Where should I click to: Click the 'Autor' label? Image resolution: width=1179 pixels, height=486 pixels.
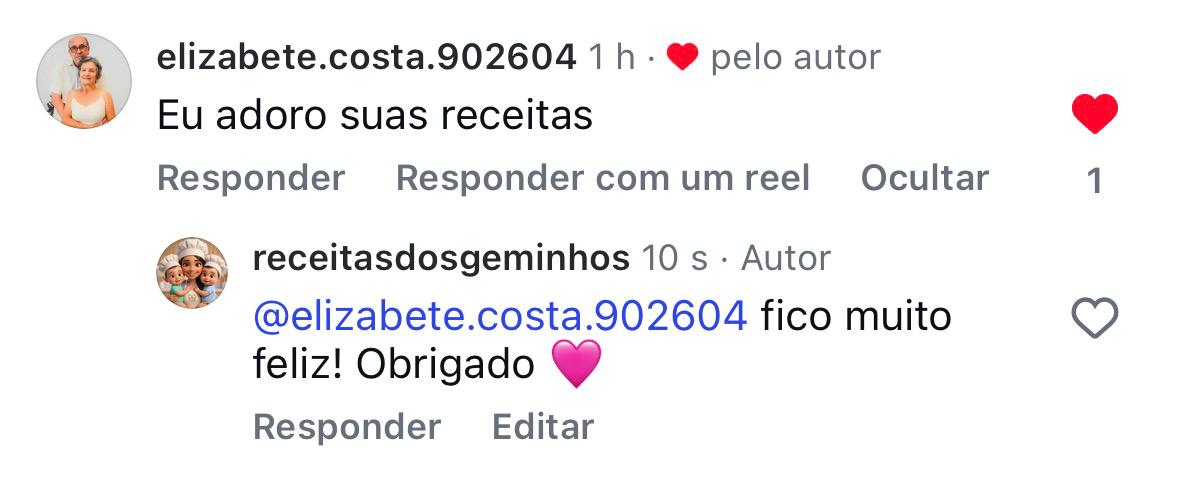pyautogui.click(x=786, y=260)
